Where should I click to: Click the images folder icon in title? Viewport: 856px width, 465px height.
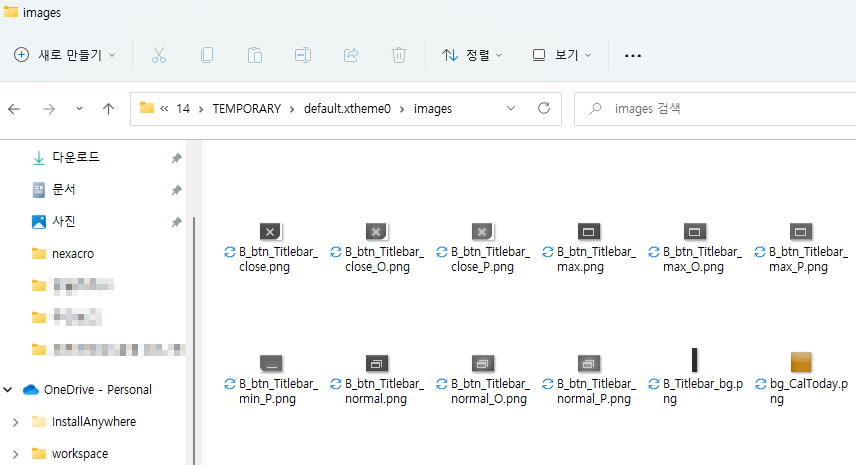[11, 11]
